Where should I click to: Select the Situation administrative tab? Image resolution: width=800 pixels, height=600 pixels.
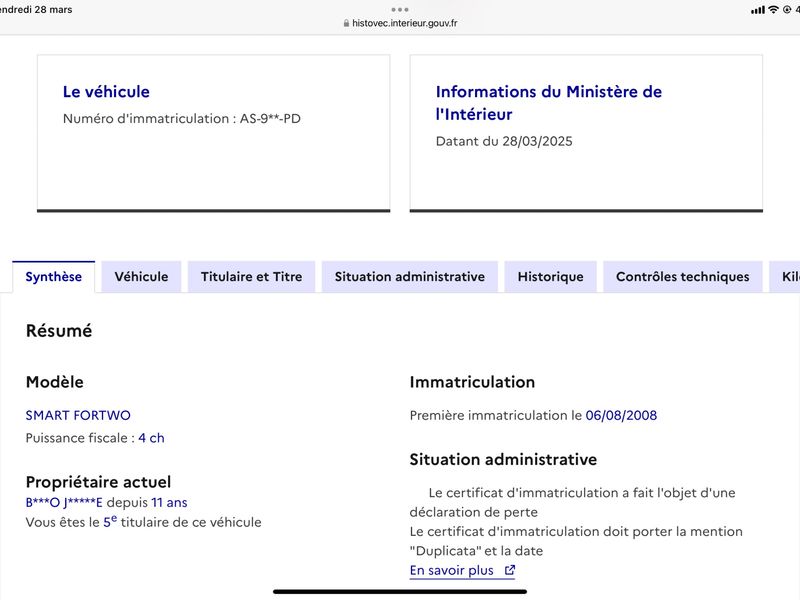[x=410, y=277]
